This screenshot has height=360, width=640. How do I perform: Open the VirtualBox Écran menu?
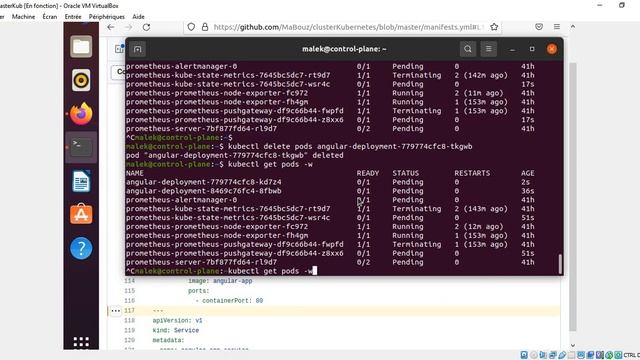(x=50, y=17)
